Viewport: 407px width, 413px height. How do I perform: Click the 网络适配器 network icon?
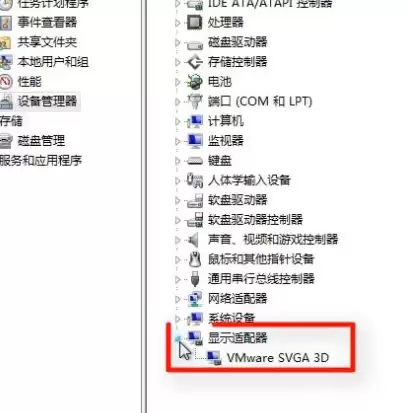(x=195, y=298)
